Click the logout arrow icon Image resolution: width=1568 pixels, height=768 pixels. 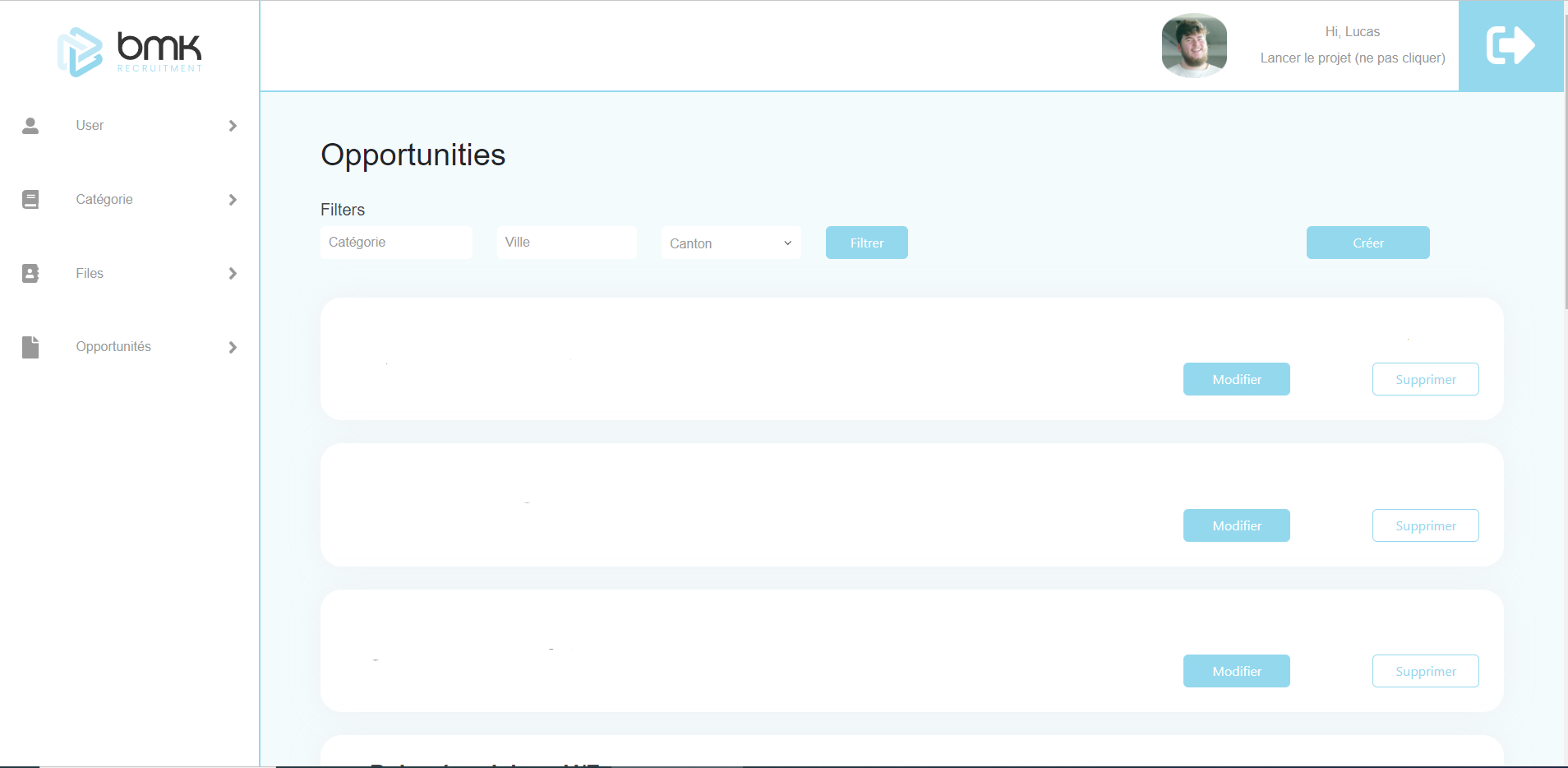tap(1510, 46)
